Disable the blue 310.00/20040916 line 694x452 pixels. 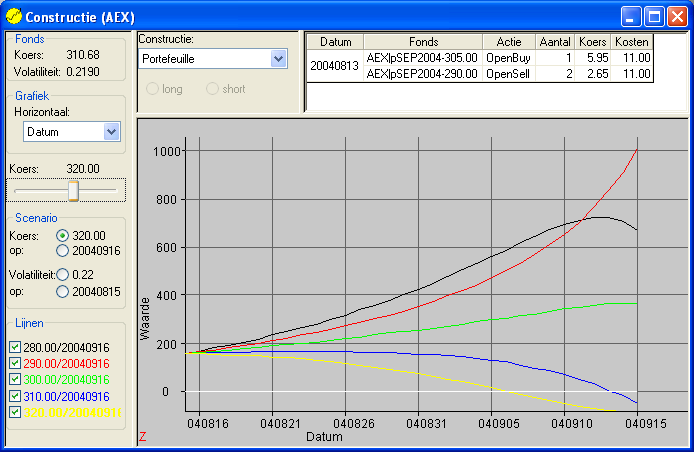click(14, 396)
